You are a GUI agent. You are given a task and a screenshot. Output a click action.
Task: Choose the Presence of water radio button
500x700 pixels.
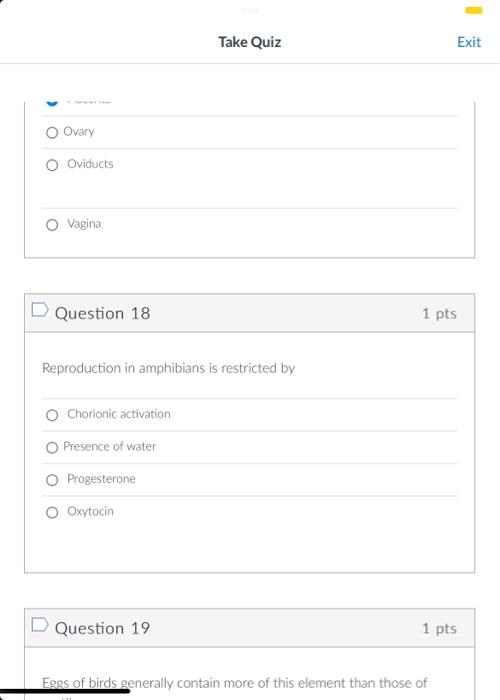[52, 447]
